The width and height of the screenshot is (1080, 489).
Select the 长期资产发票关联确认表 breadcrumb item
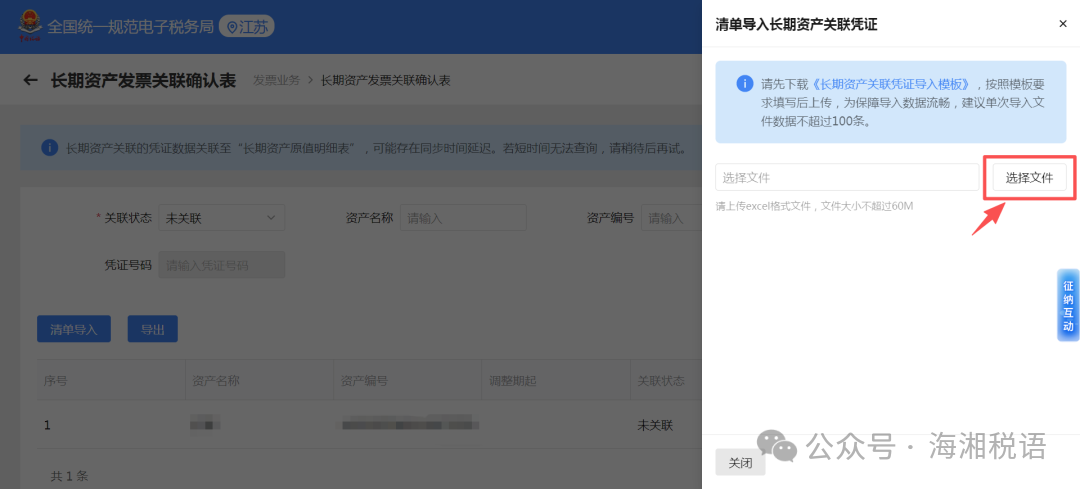pos(385,80)
